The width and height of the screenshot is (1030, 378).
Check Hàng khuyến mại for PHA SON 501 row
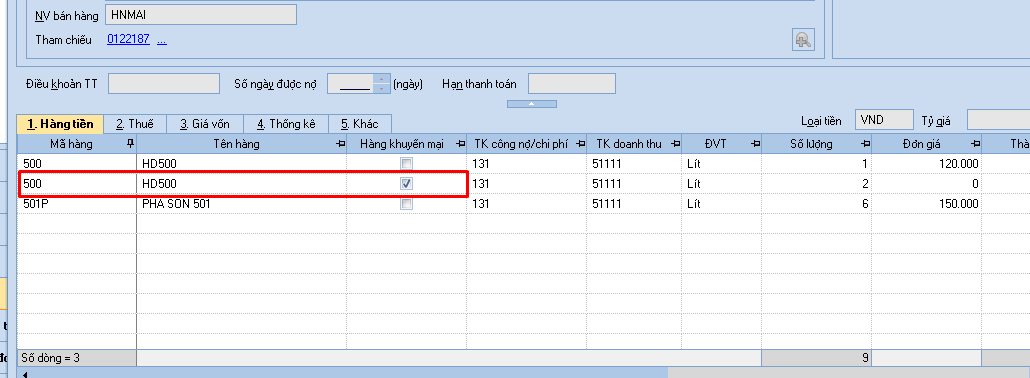[x=407, y=204]
